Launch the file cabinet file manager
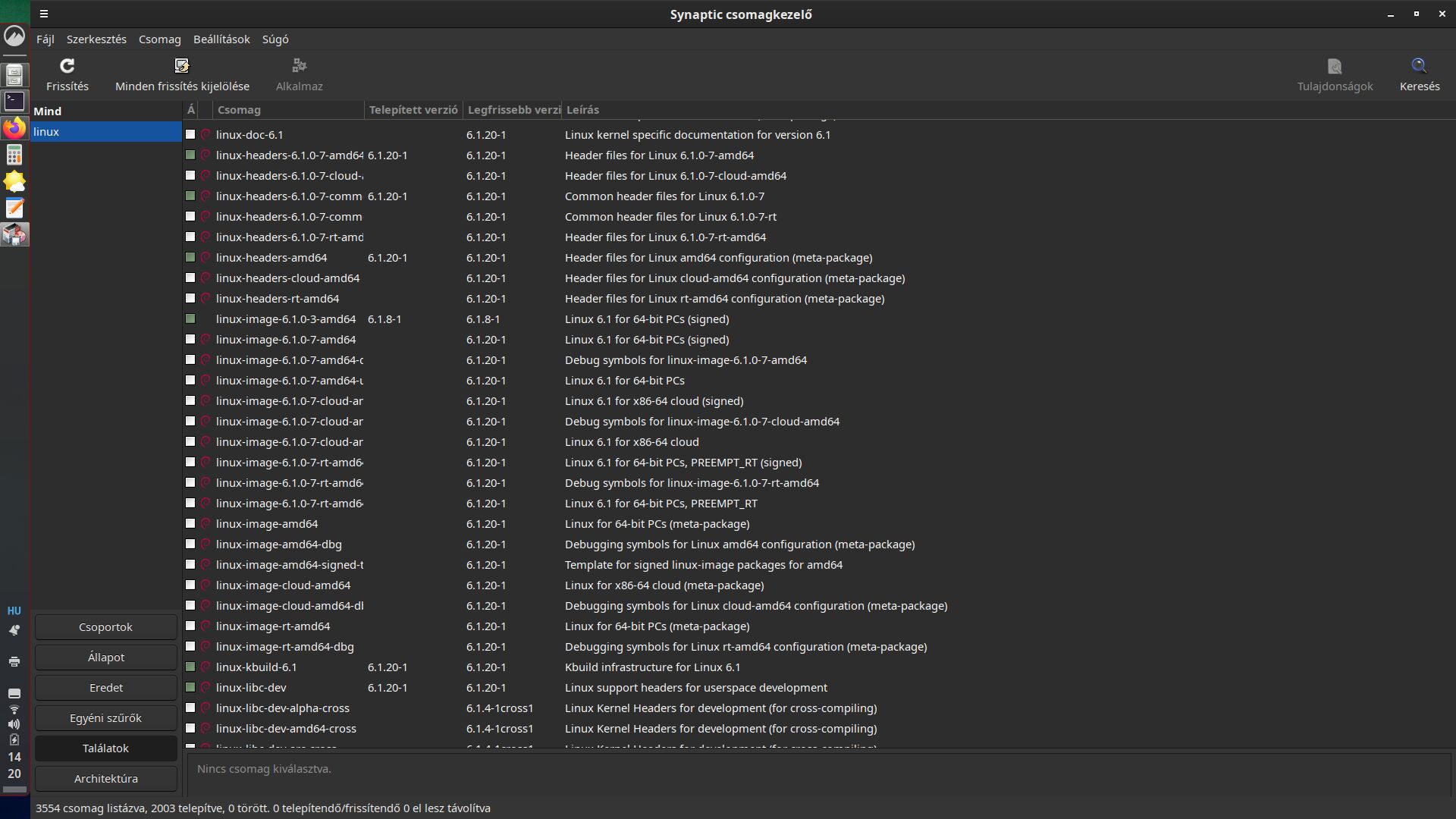This screenshot has width=1456, height=819. (14, 74)
